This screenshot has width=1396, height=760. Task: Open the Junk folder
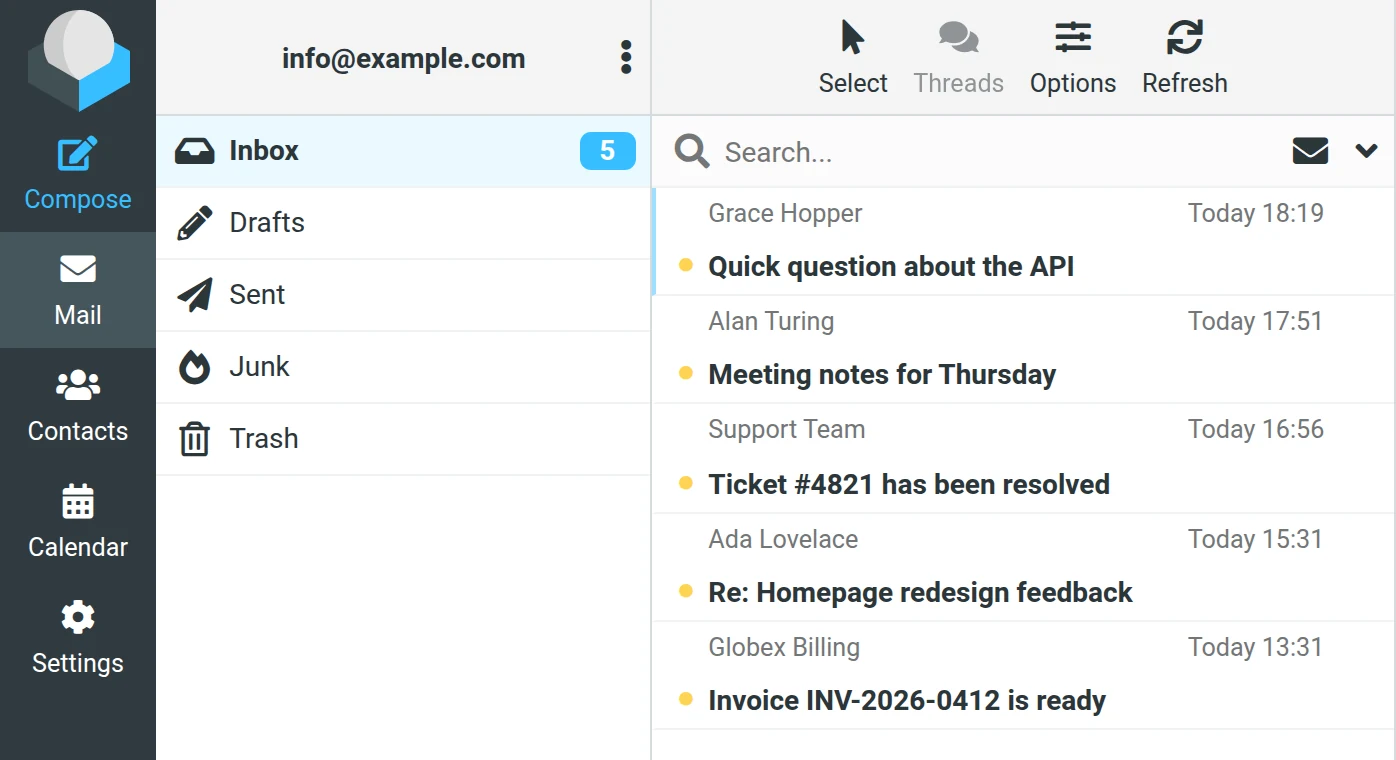(404, 367)
